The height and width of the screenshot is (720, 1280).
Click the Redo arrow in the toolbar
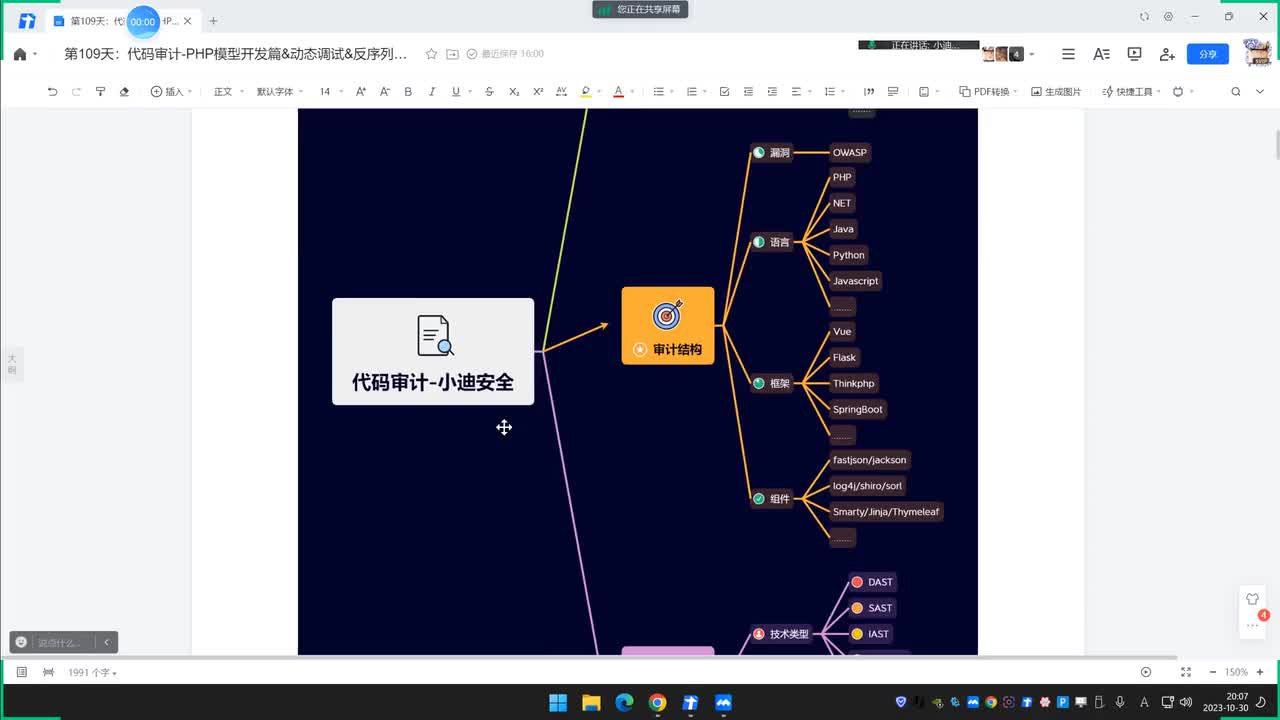click(76, 92)
